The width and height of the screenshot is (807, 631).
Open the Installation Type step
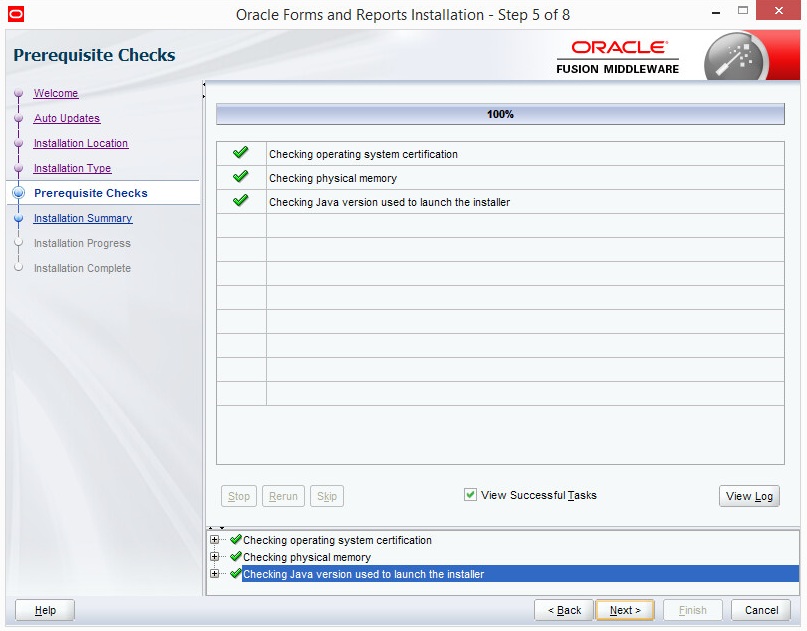point(72,168)
